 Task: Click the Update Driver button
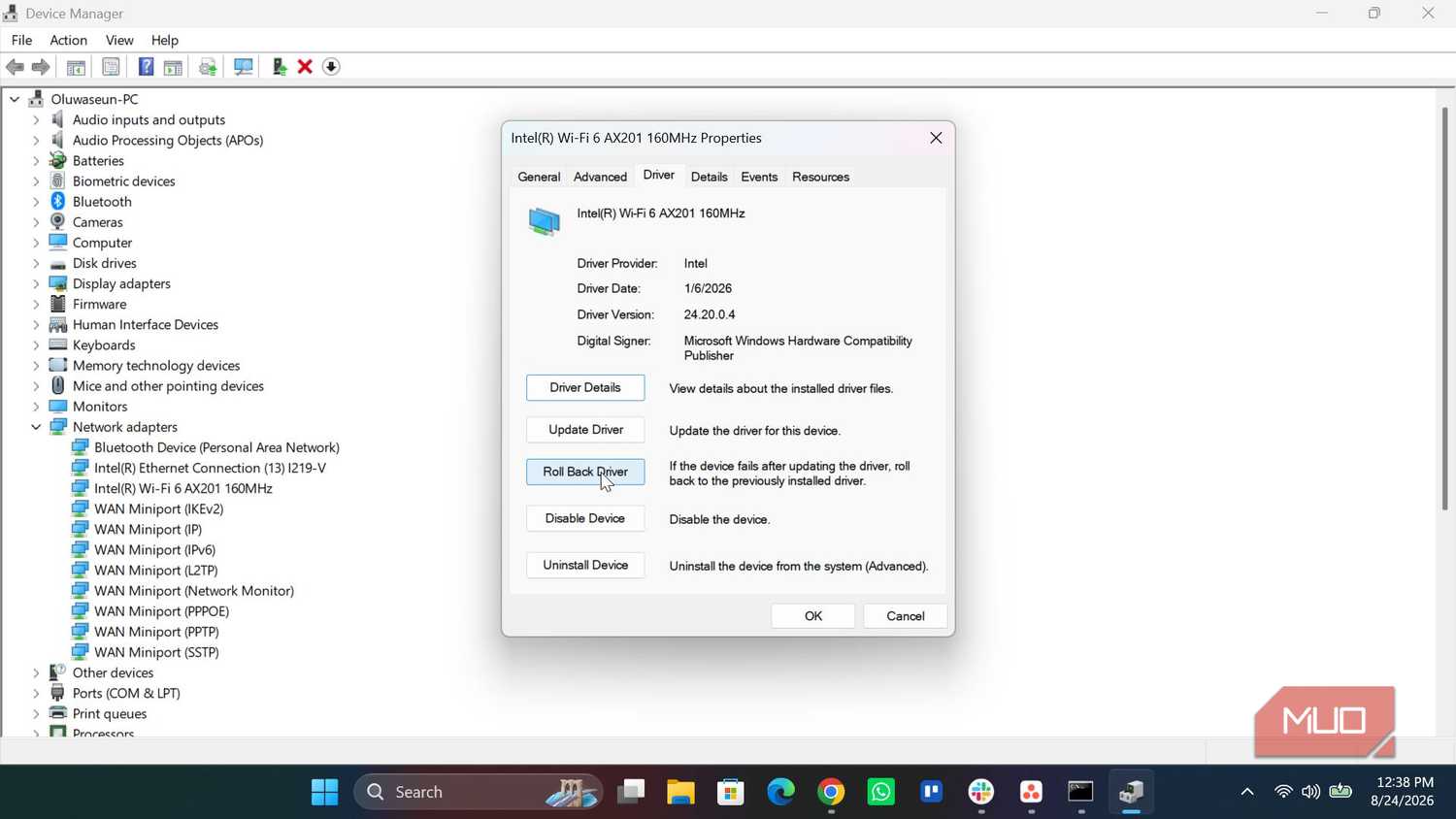coord(585,430)
